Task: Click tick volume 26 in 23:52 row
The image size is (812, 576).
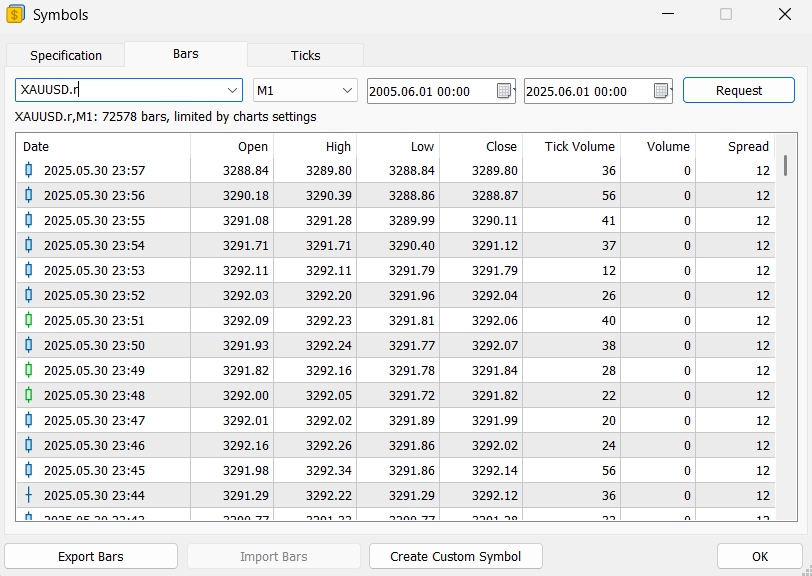Action: pyautogui.click(x=608, y=295)
